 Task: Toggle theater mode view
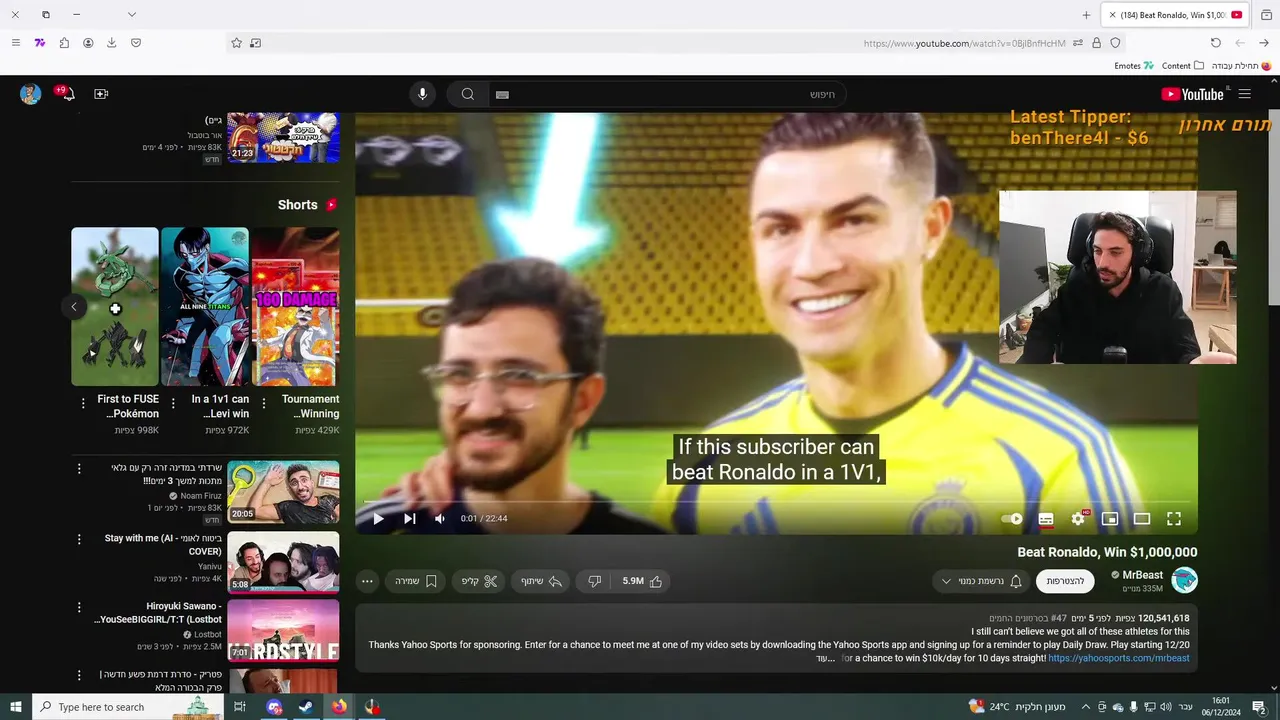click(x=1142, y=518)
